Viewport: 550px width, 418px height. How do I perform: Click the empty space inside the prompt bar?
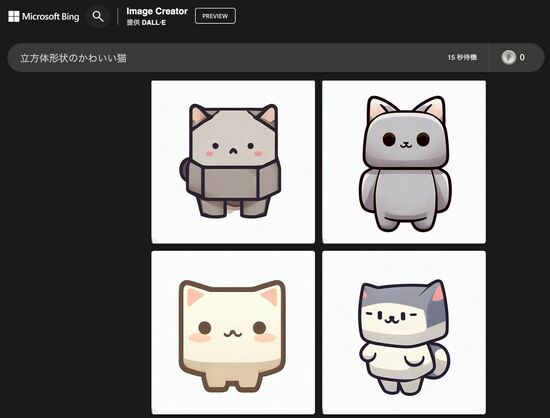tap(281, 58)
